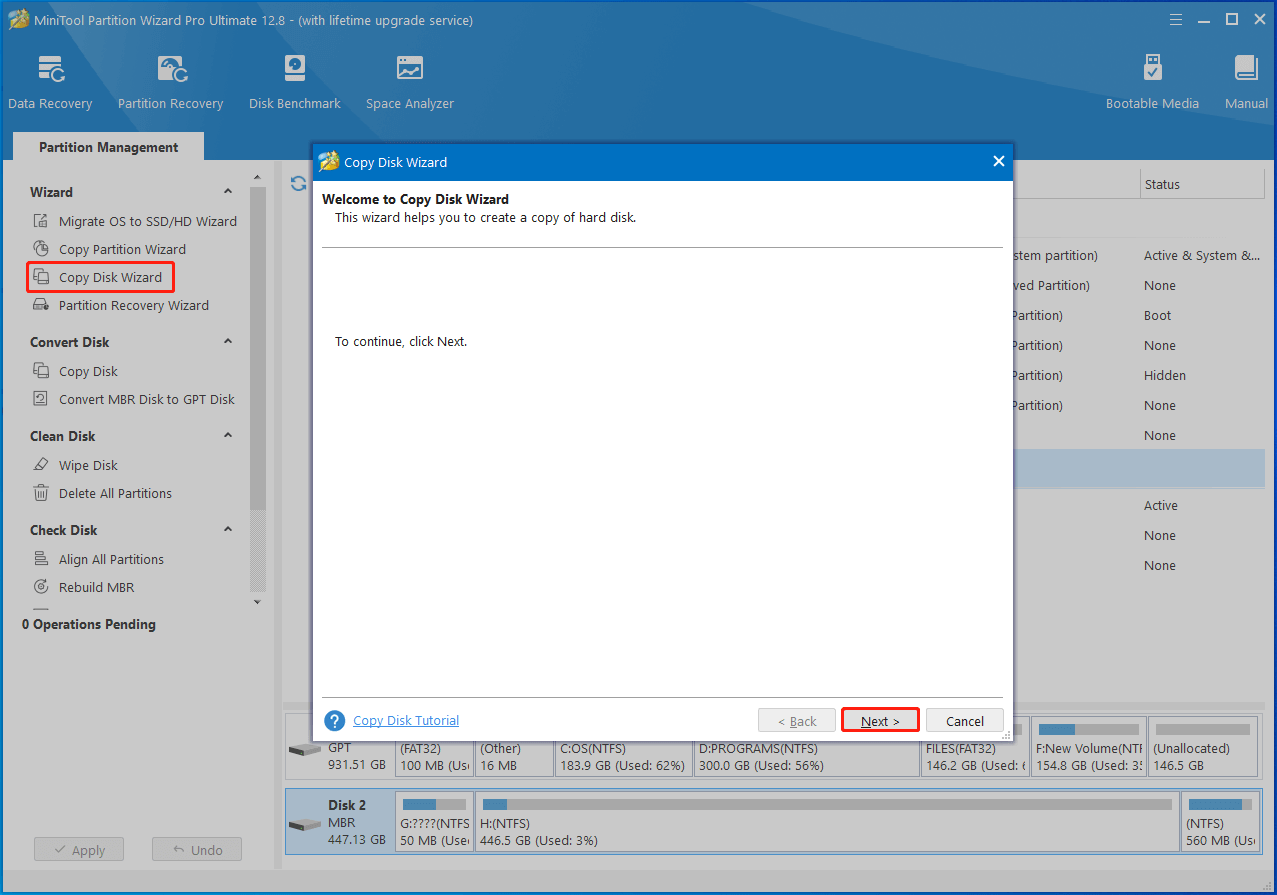Open the Bootable Media builder
Screen dimensions: 1277x895
pyautogui.click(x=1152, y=82)
